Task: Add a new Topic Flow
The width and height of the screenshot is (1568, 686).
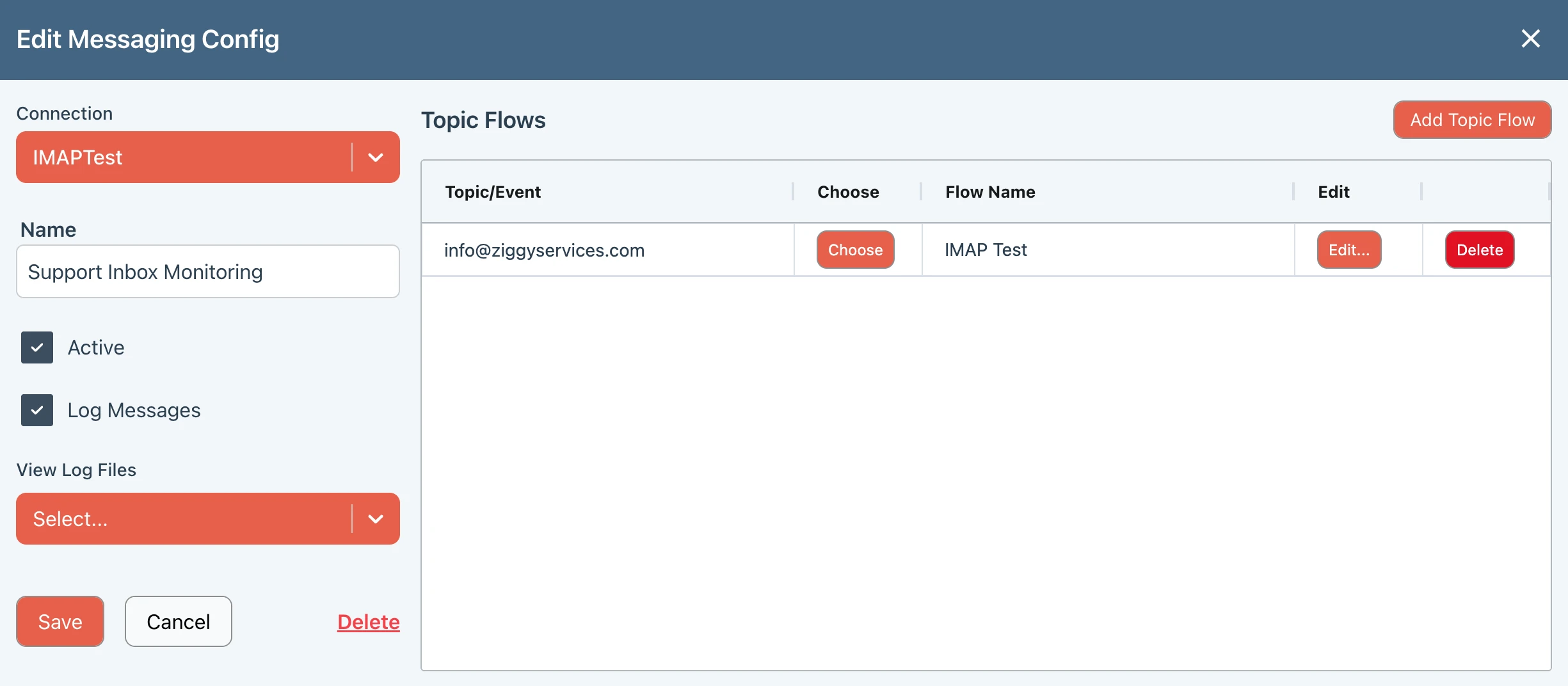Action: pos(1472,120)
